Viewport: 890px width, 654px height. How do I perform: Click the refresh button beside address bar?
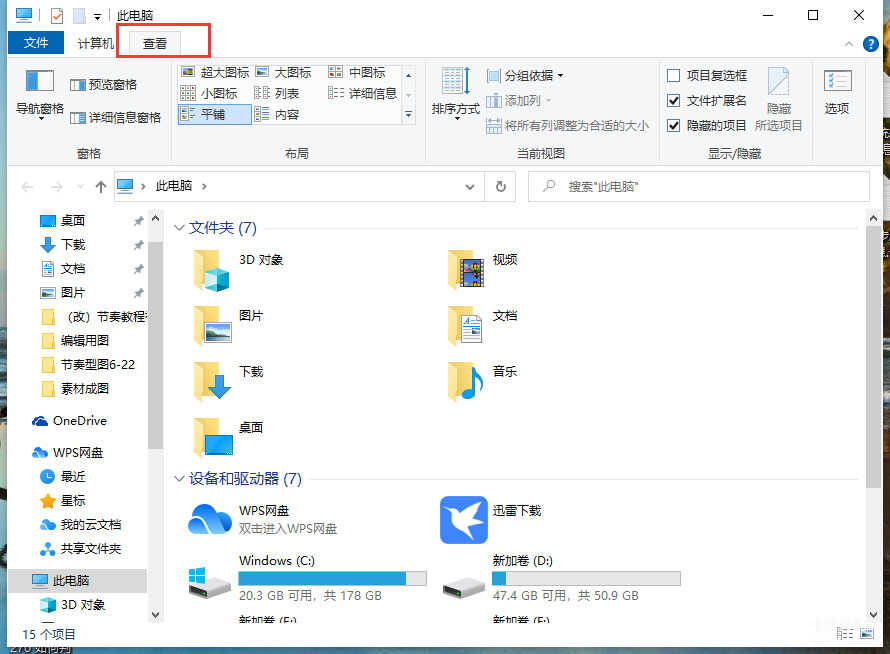coord(501,186)
